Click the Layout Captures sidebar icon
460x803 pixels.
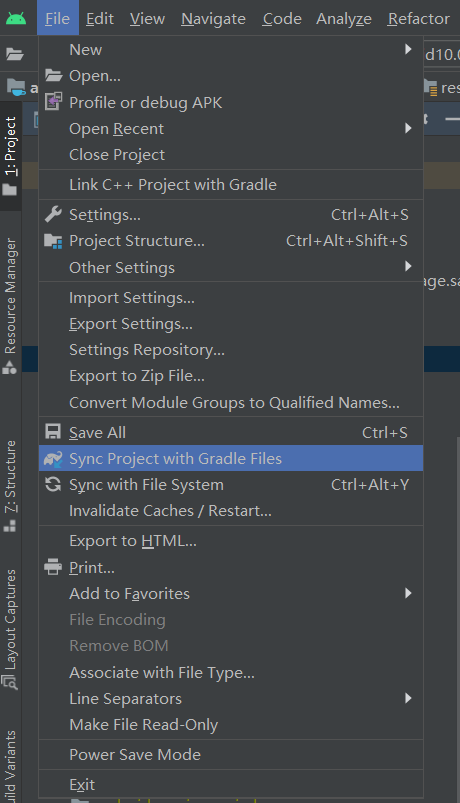point(10,682)
